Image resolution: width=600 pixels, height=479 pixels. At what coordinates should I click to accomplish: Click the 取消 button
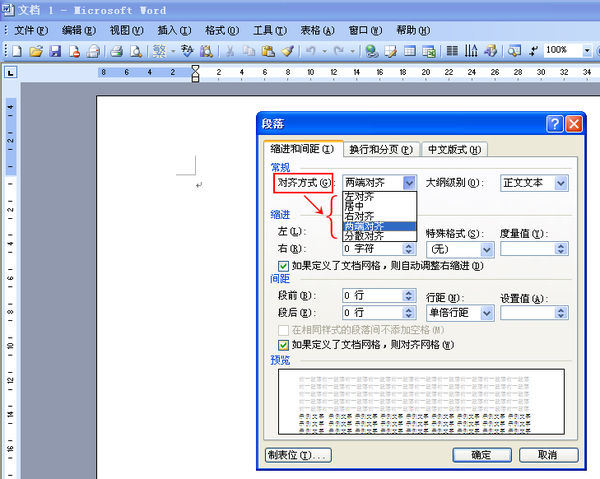click(x=548, y=455)
